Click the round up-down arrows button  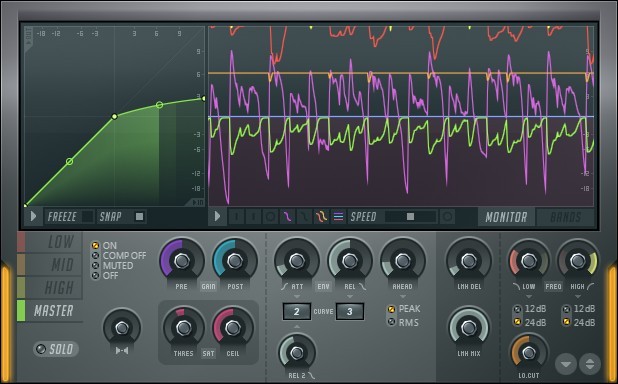590,364
